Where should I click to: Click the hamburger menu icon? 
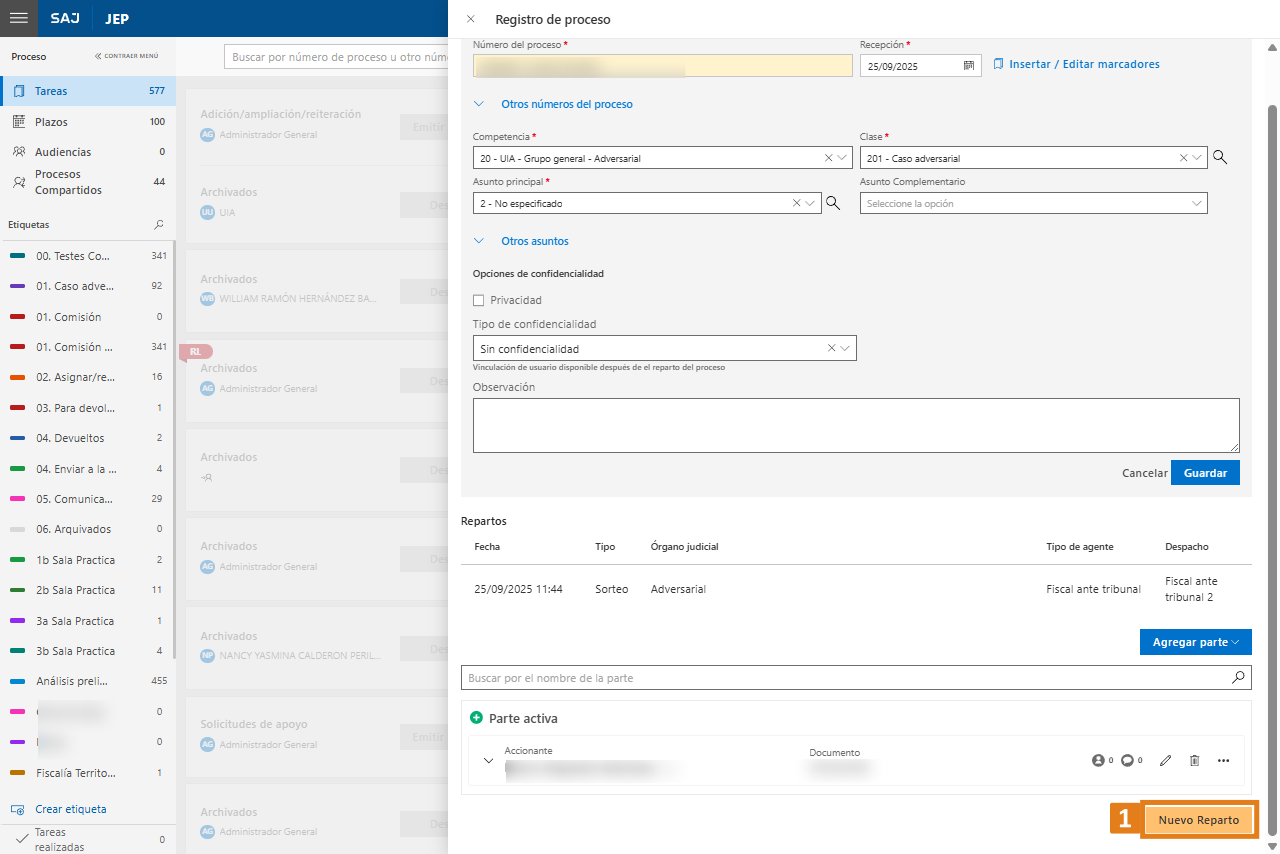[x=18, y=18]
